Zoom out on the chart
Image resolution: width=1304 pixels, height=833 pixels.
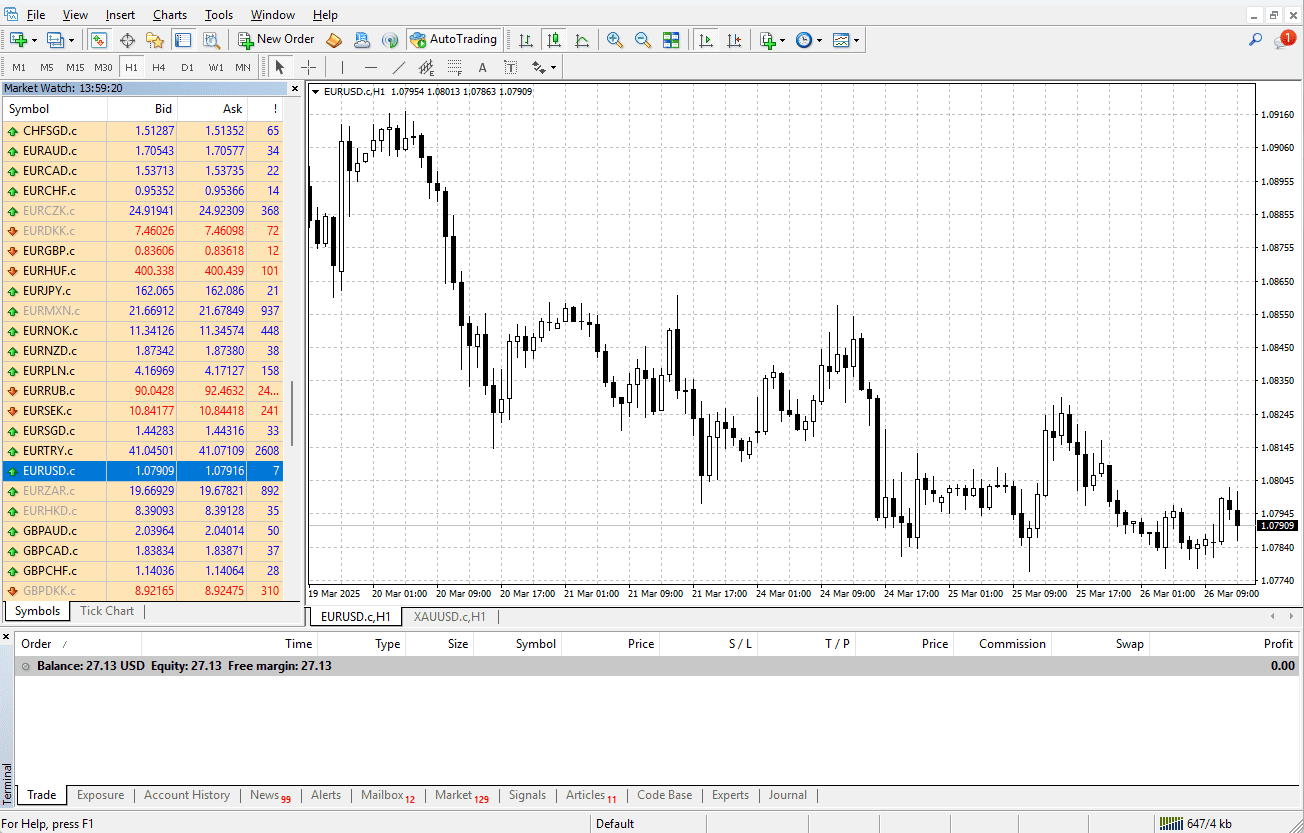point(643,40)
